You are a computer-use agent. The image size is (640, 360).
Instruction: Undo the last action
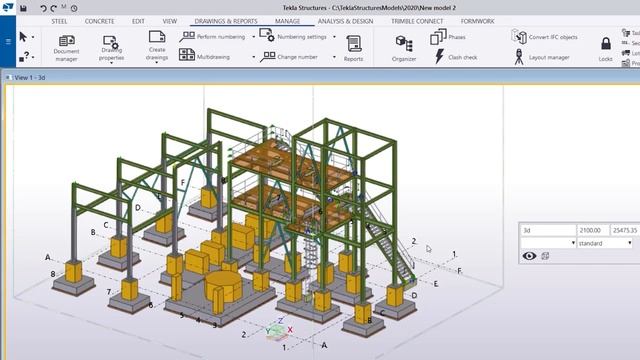pos(43,8)
